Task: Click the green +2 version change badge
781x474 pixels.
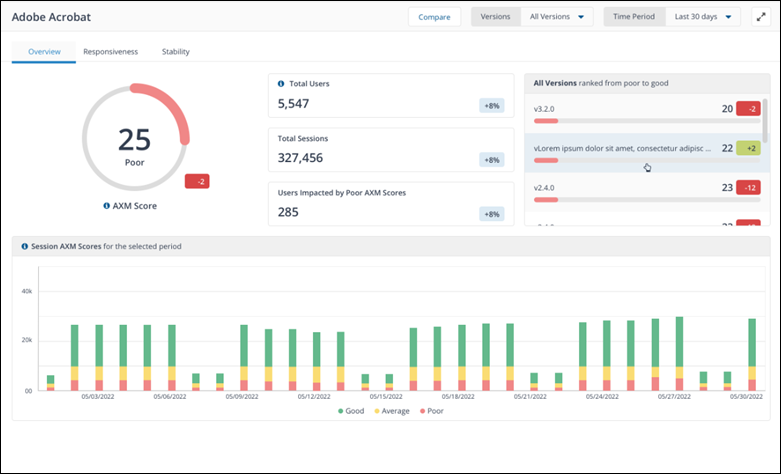Action: pyautogui.click(x=748, y=148)
